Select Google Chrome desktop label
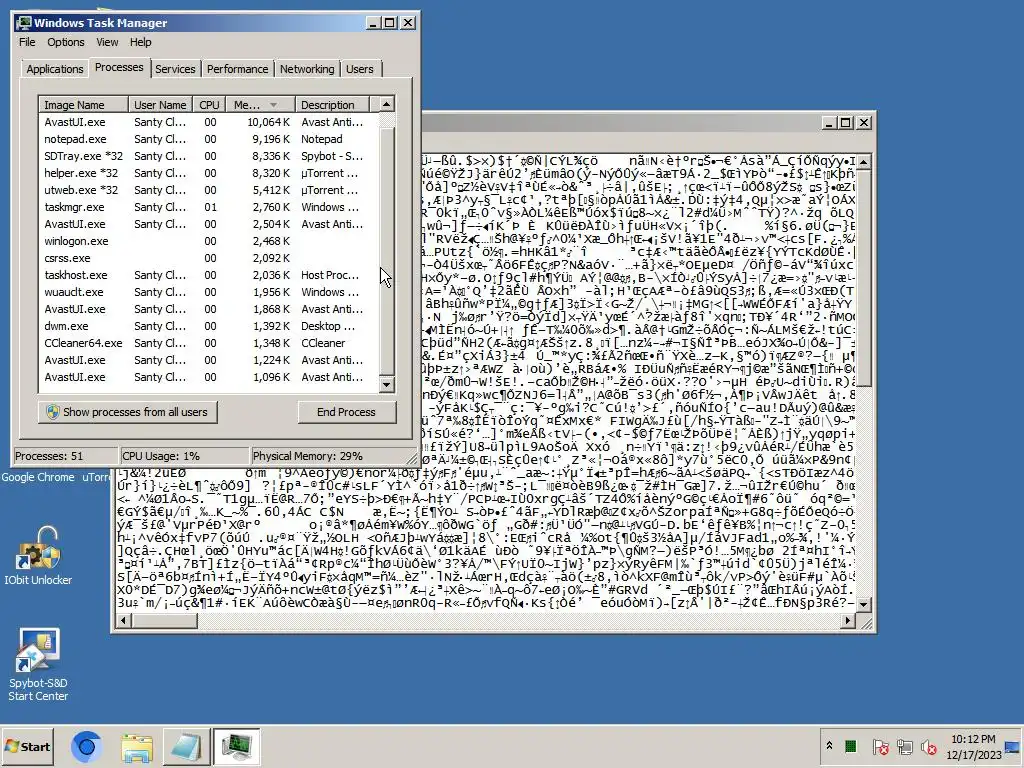 pyautogui.click(x=38, y=477)
